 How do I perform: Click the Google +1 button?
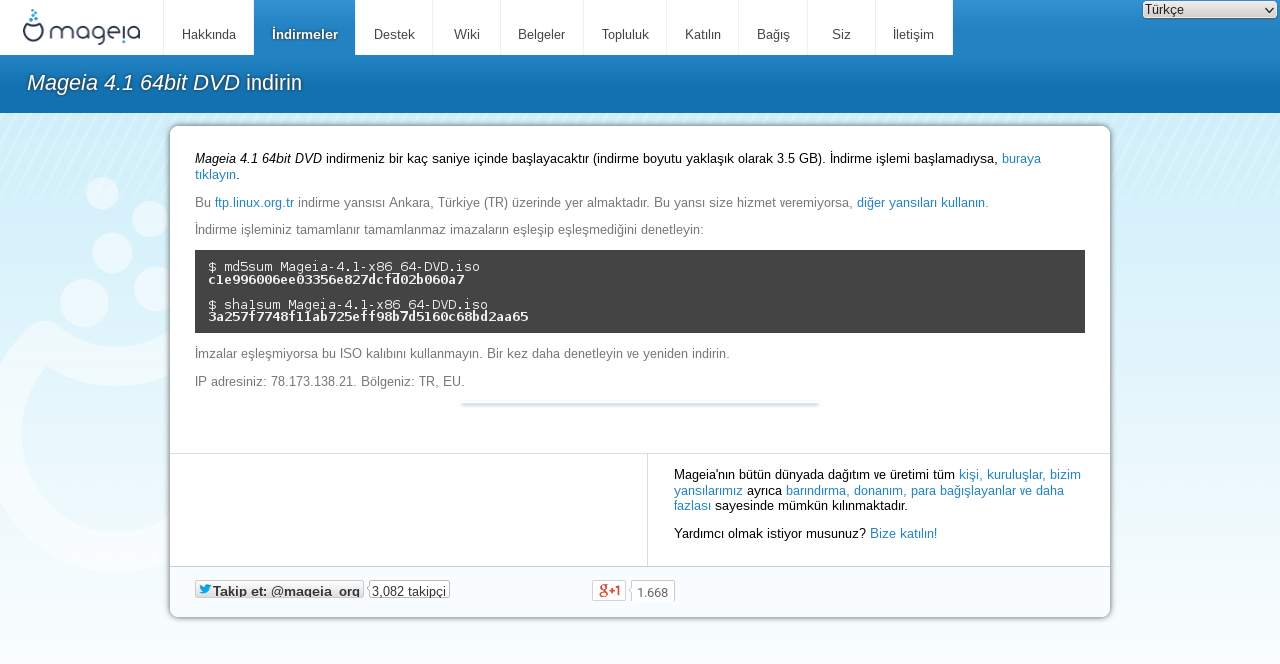(x=609, y=590)
